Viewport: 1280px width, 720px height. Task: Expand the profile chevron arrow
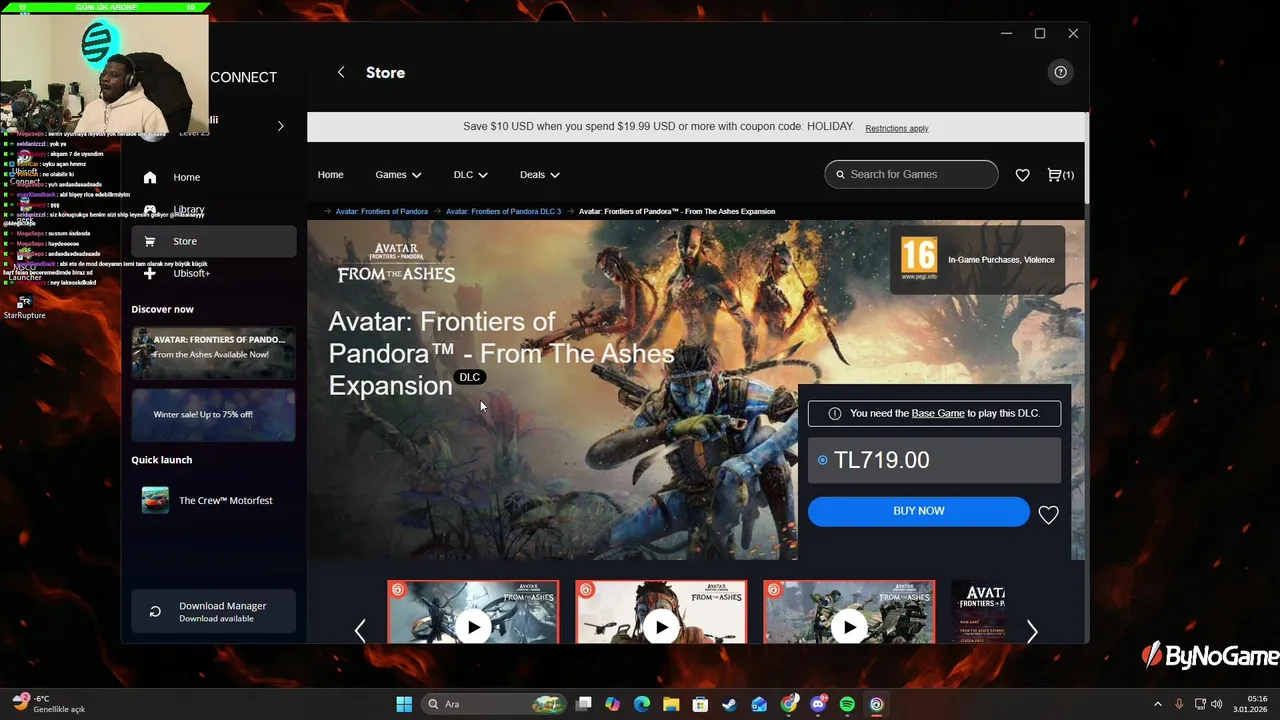[280, 126]
